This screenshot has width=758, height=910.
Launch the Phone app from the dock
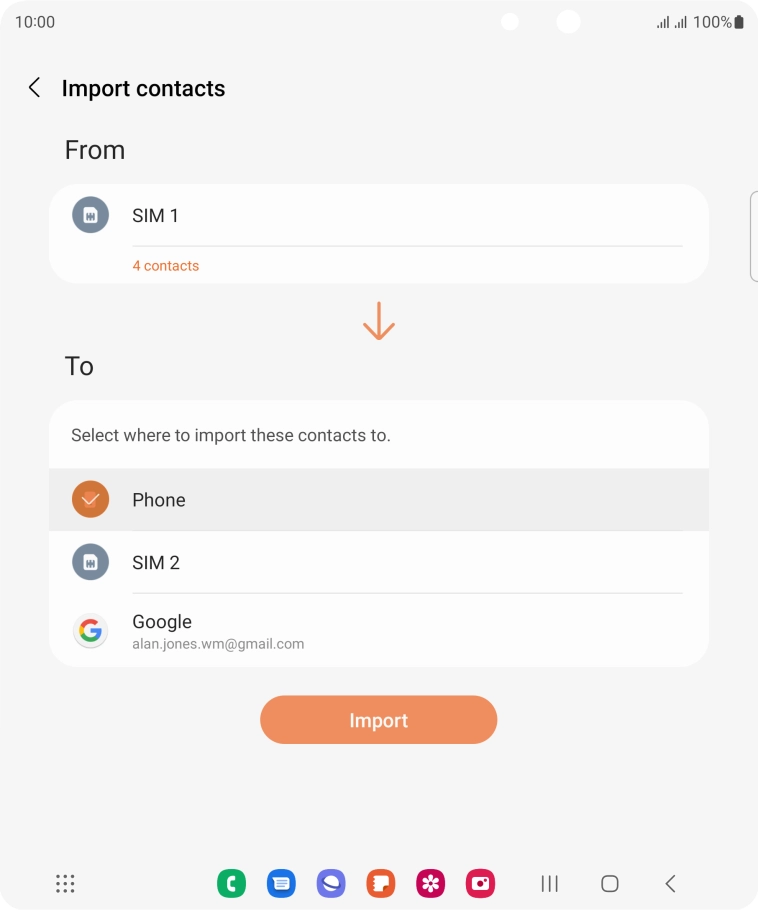tap(231, 883)
